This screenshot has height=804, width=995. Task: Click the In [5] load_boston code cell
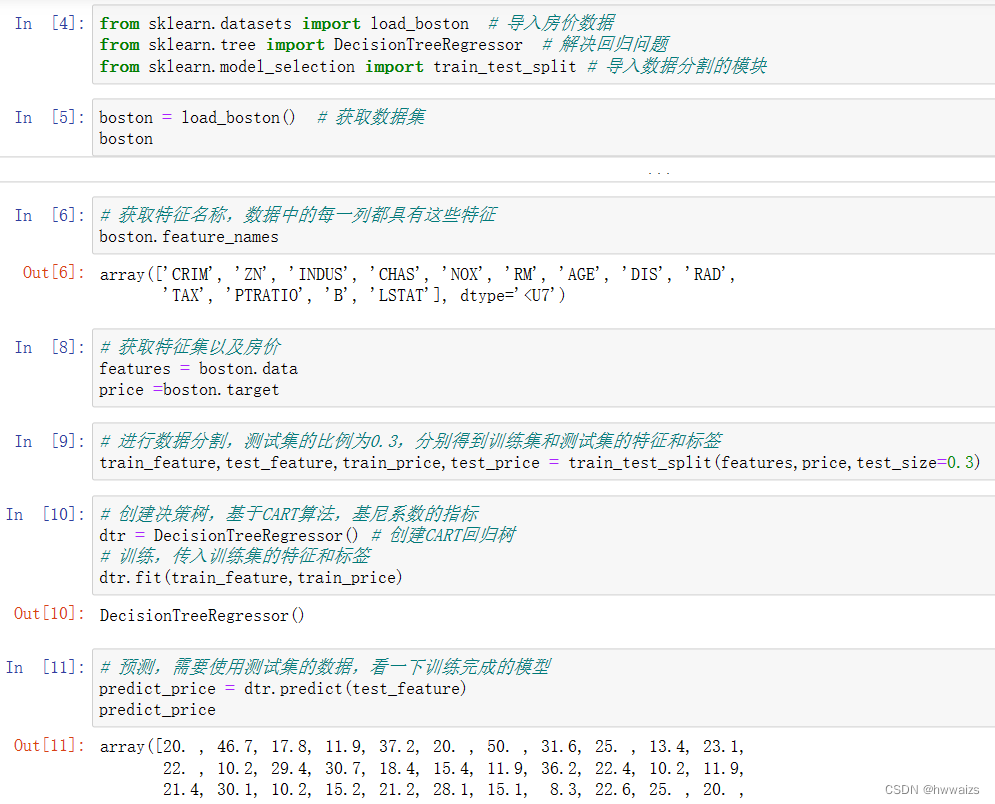point(543,128)
